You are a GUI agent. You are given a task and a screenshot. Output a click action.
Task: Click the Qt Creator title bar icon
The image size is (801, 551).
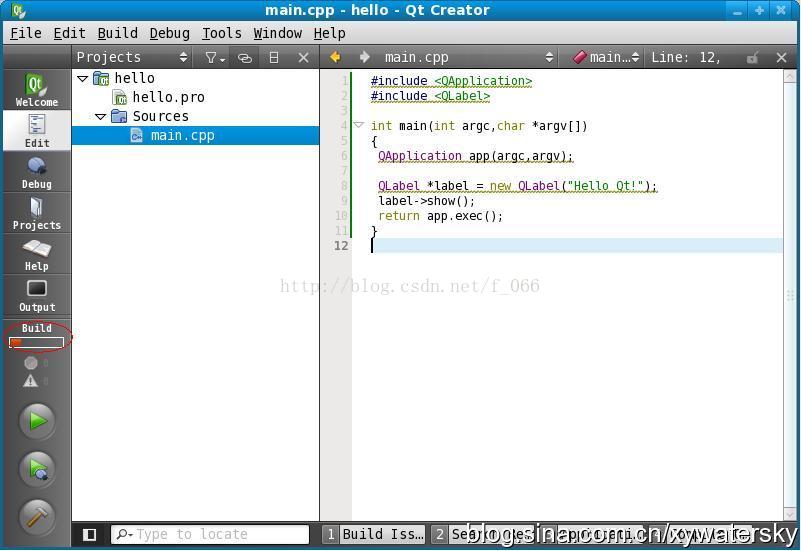(x=18, y=10)
